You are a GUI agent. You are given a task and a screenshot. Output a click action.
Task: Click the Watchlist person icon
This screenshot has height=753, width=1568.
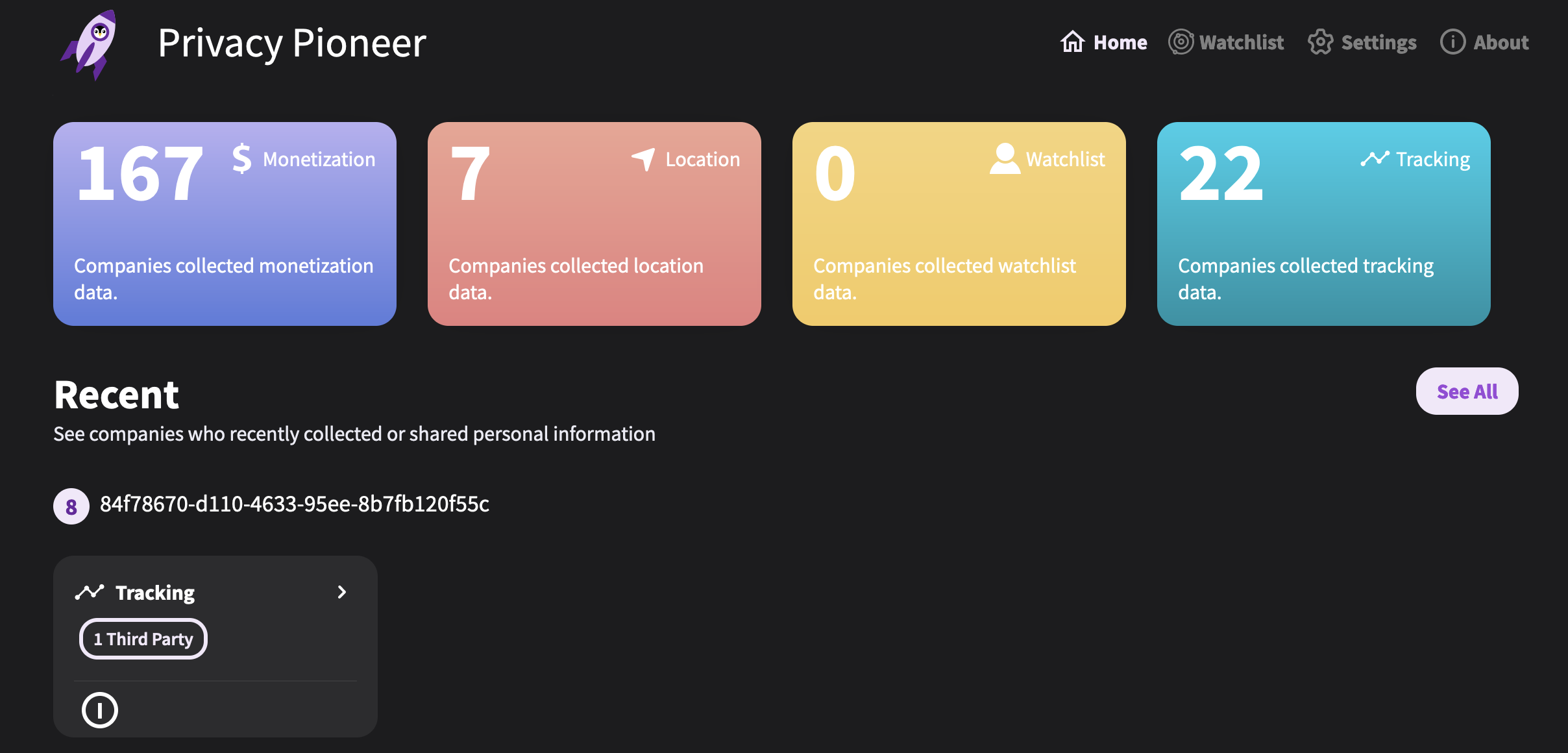(1005, 158)
